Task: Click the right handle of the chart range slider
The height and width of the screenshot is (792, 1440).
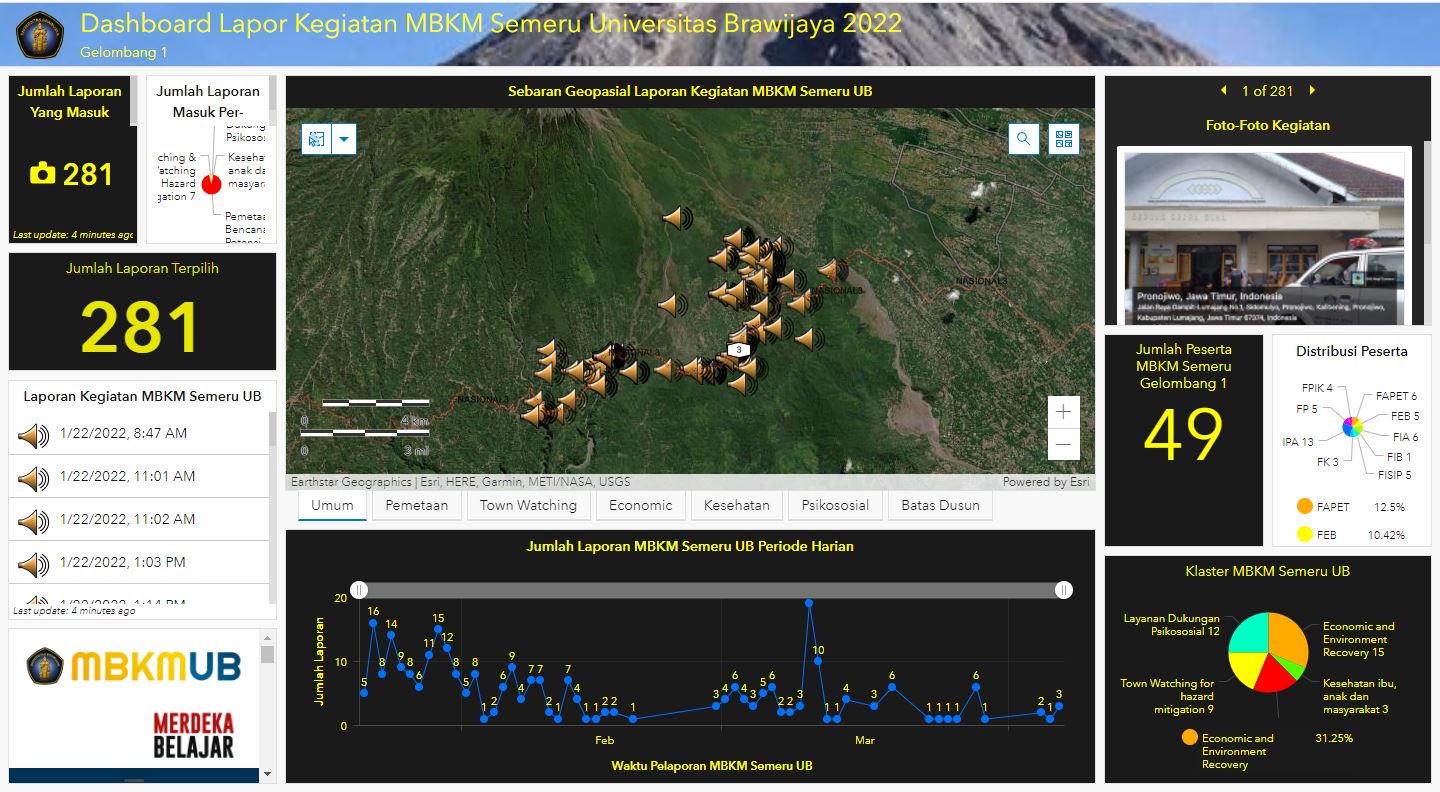Action: coord(1064,590)
